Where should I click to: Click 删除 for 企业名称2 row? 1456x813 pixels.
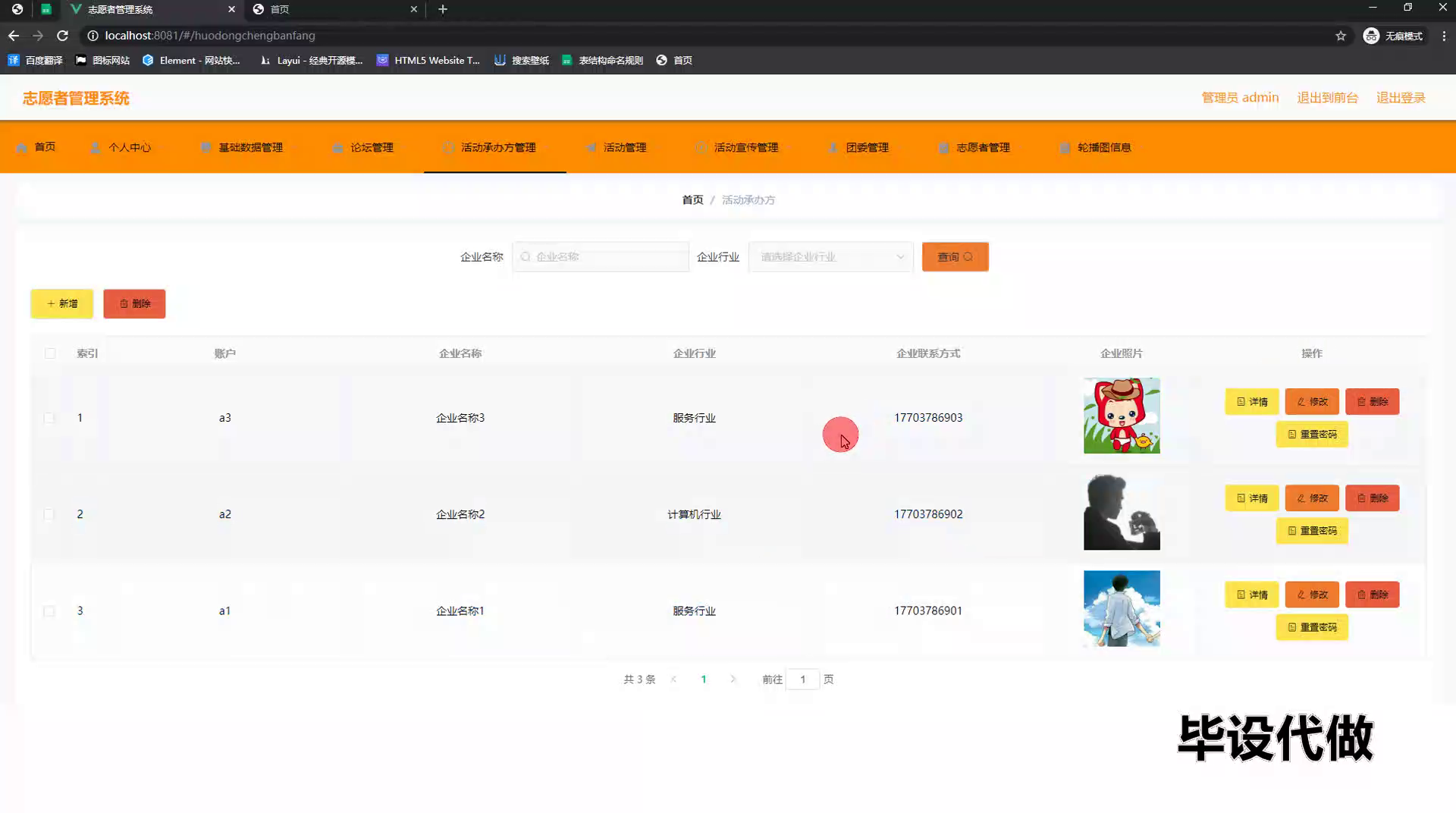[x=1373, y=498]
